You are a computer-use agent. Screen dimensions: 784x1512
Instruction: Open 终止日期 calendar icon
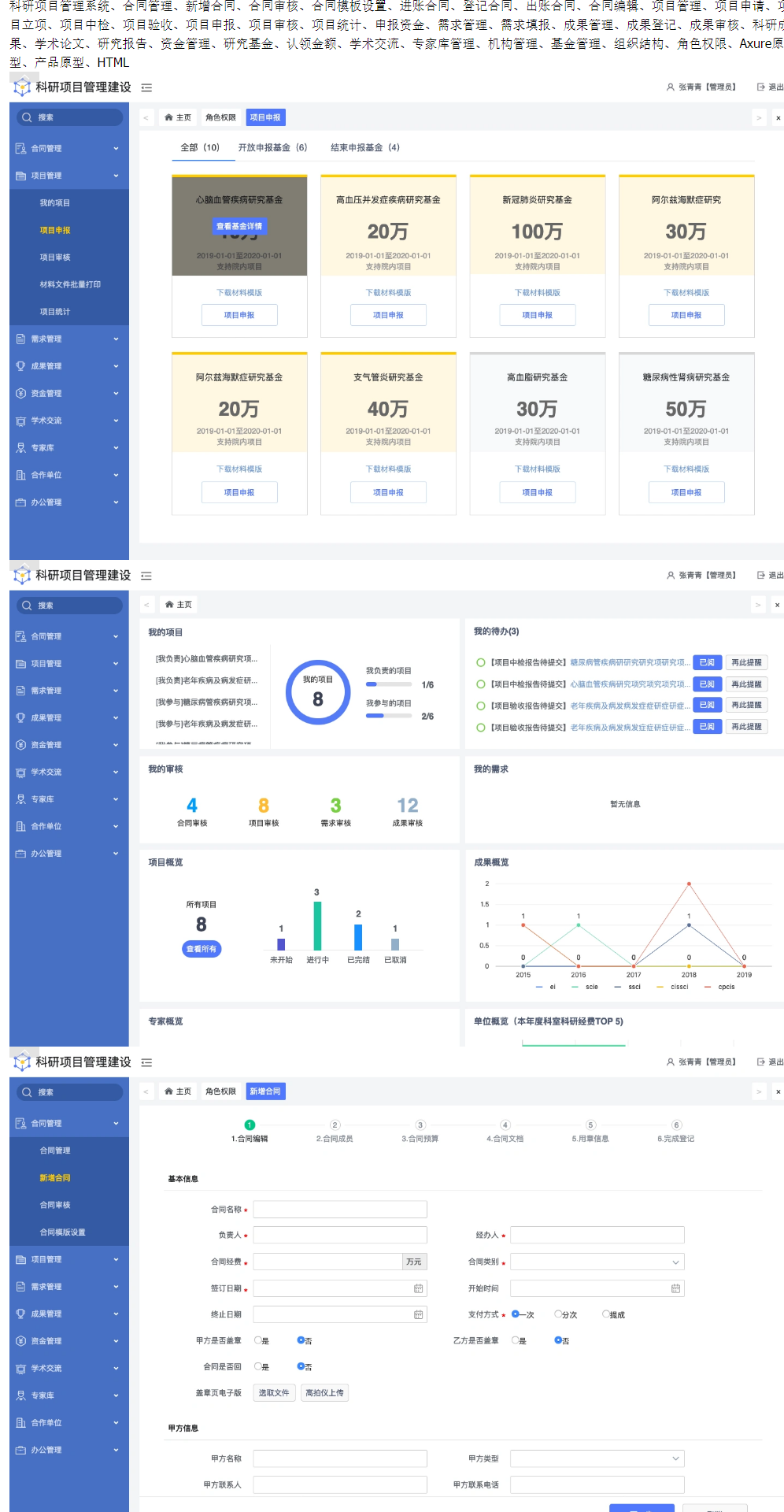(x=419, y=1314)
